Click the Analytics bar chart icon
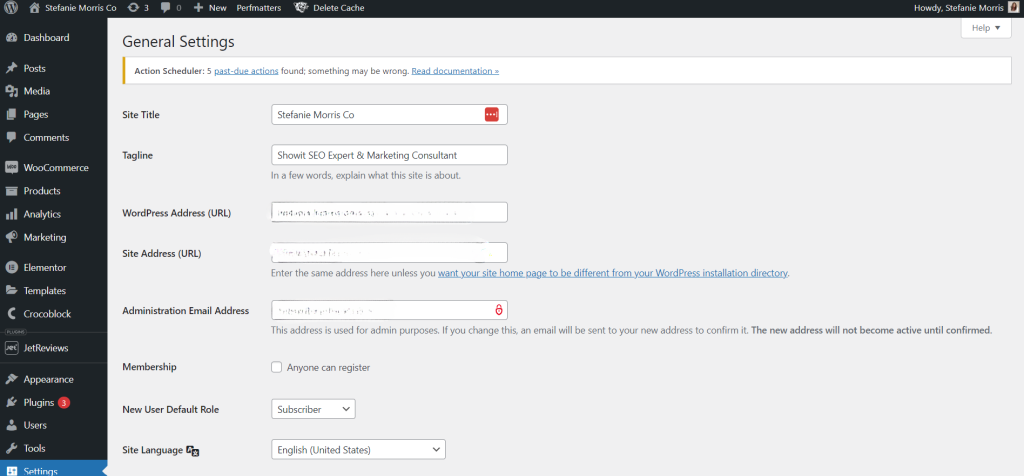The width and height of the screenshot is (1024, 476). [x=11, y=214]
